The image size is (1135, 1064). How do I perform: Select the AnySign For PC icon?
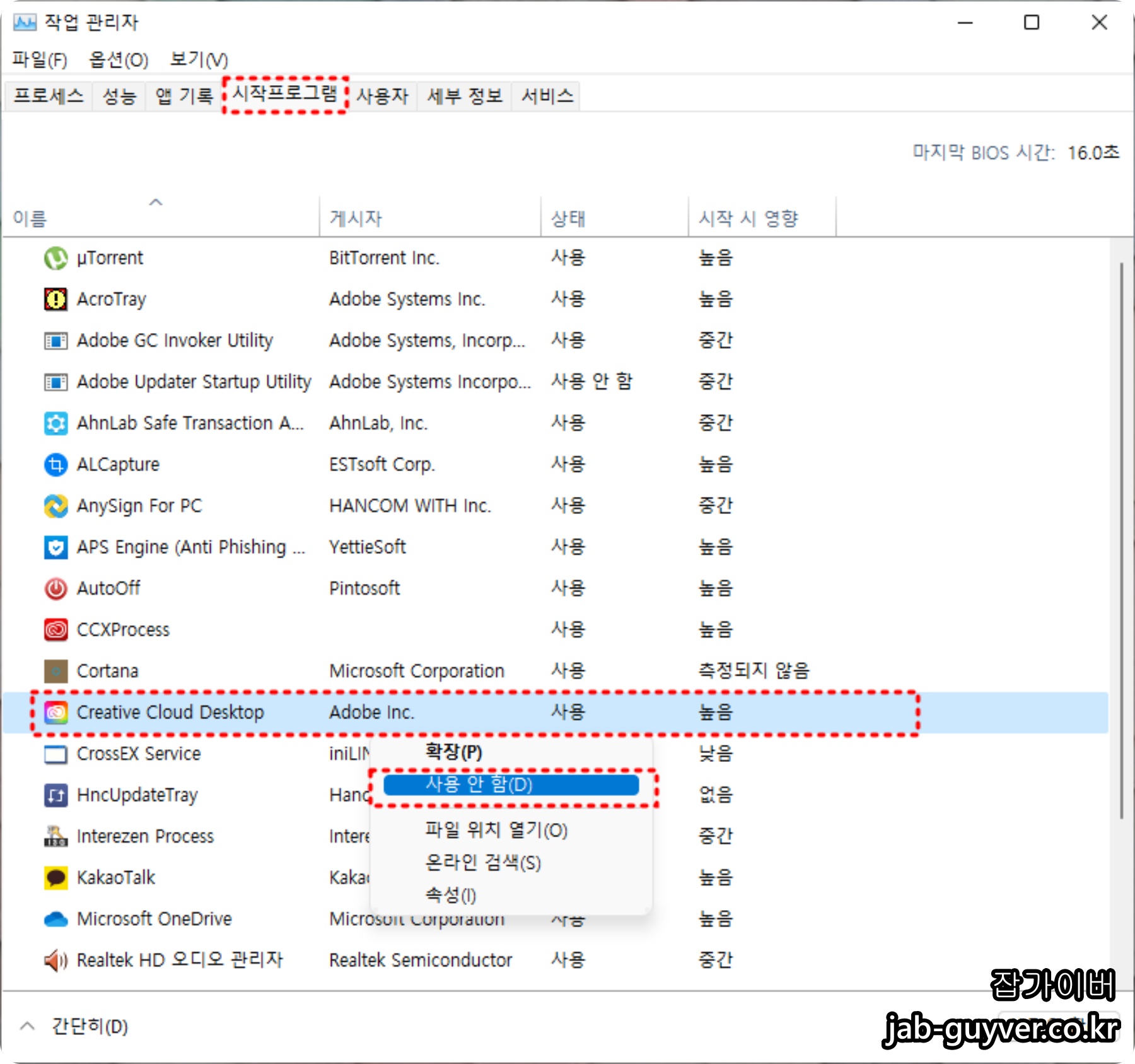point(55,506)
